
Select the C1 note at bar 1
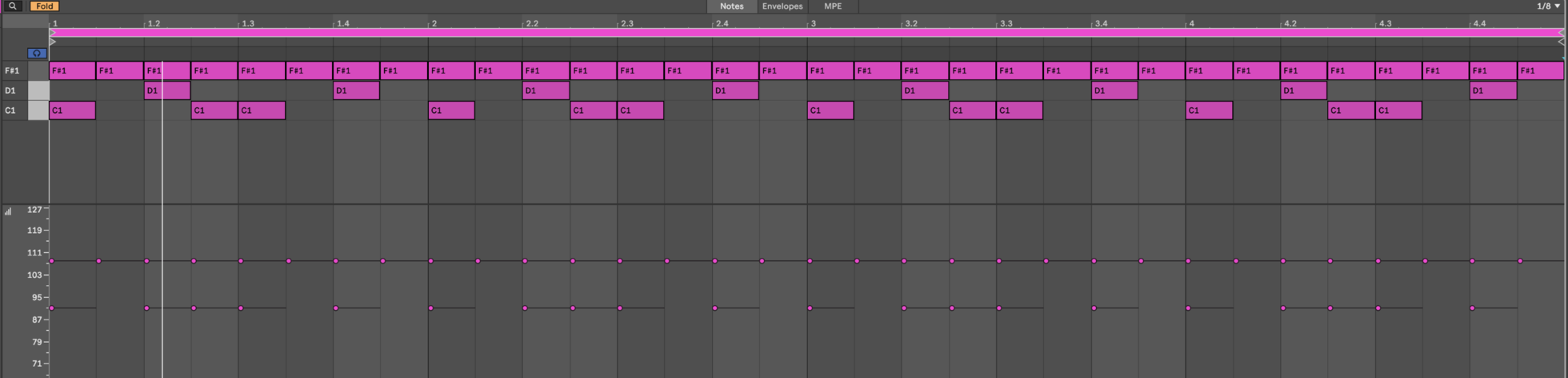click(73, 111)
